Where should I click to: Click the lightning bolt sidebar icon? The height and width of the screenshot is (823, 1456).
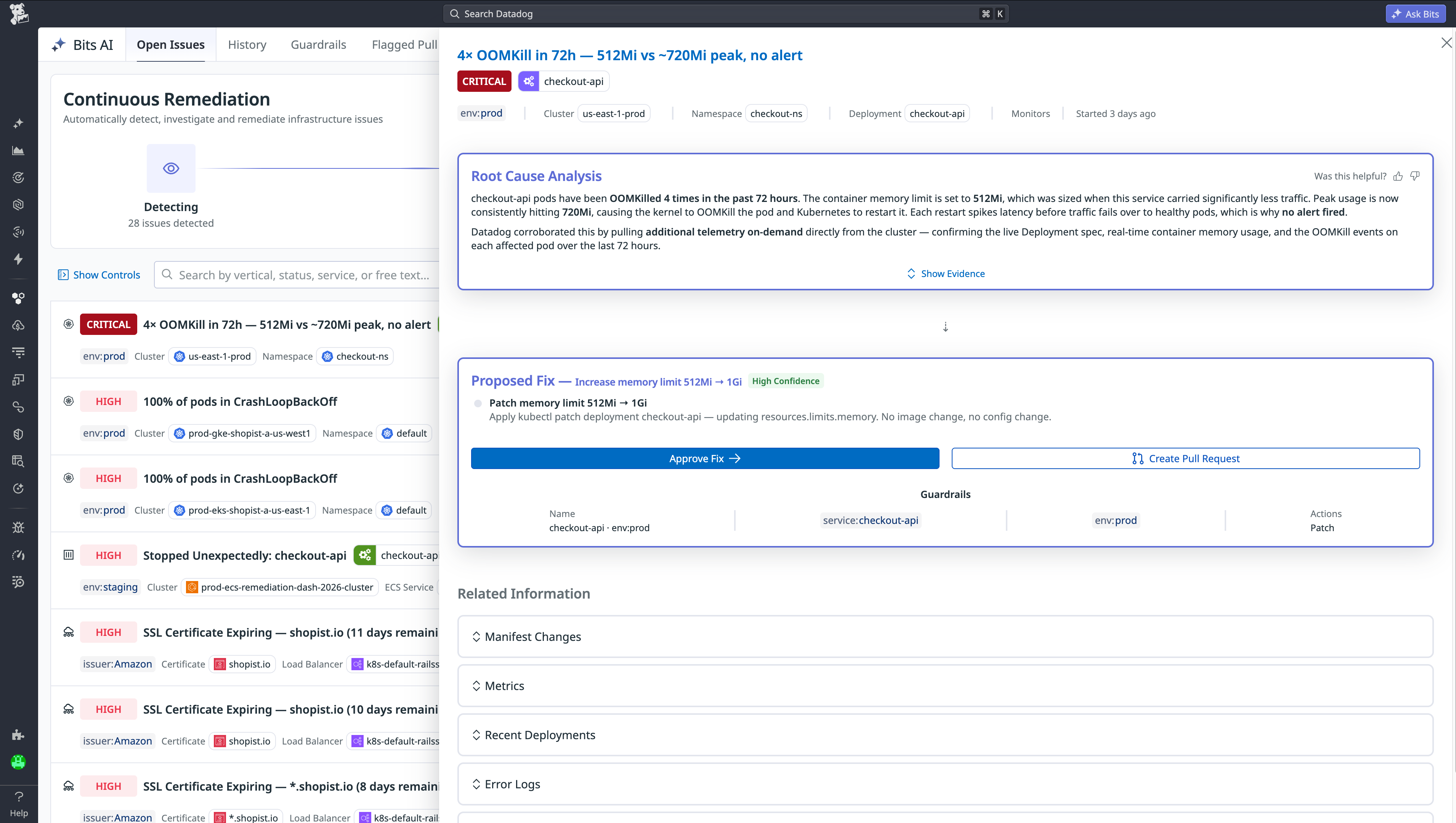pyautogui.click(x=18, y=259)
